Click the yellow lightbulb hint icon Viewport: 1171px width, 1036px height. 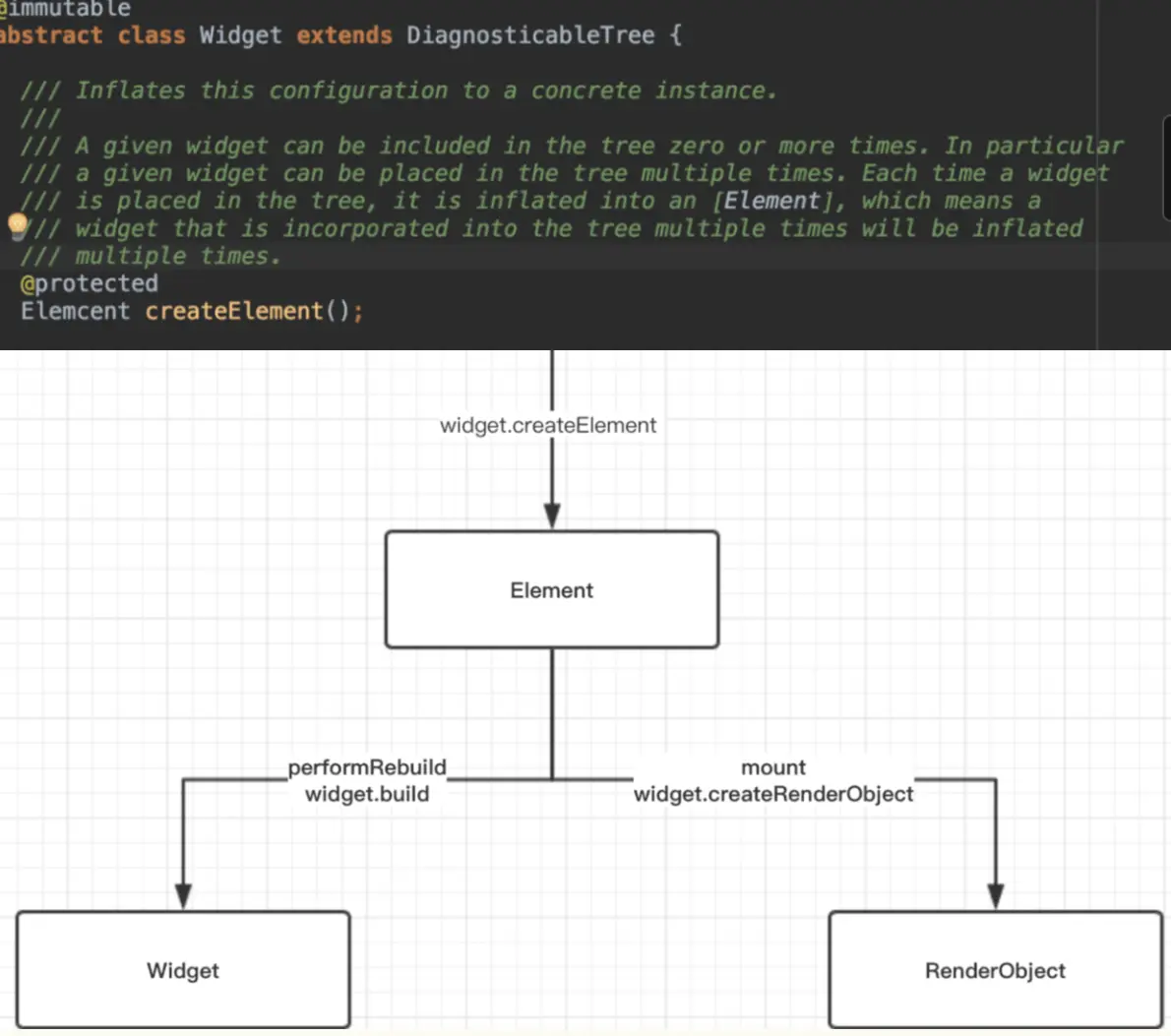tap(18, 225)
